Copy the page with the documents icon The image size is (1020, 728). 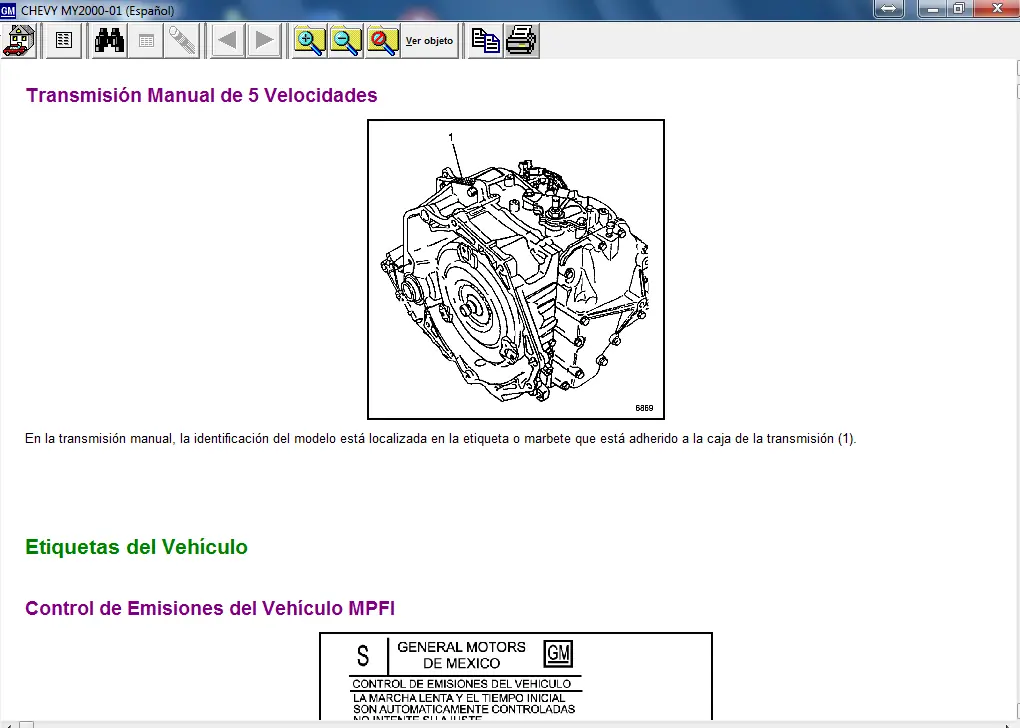pos(485,40)
